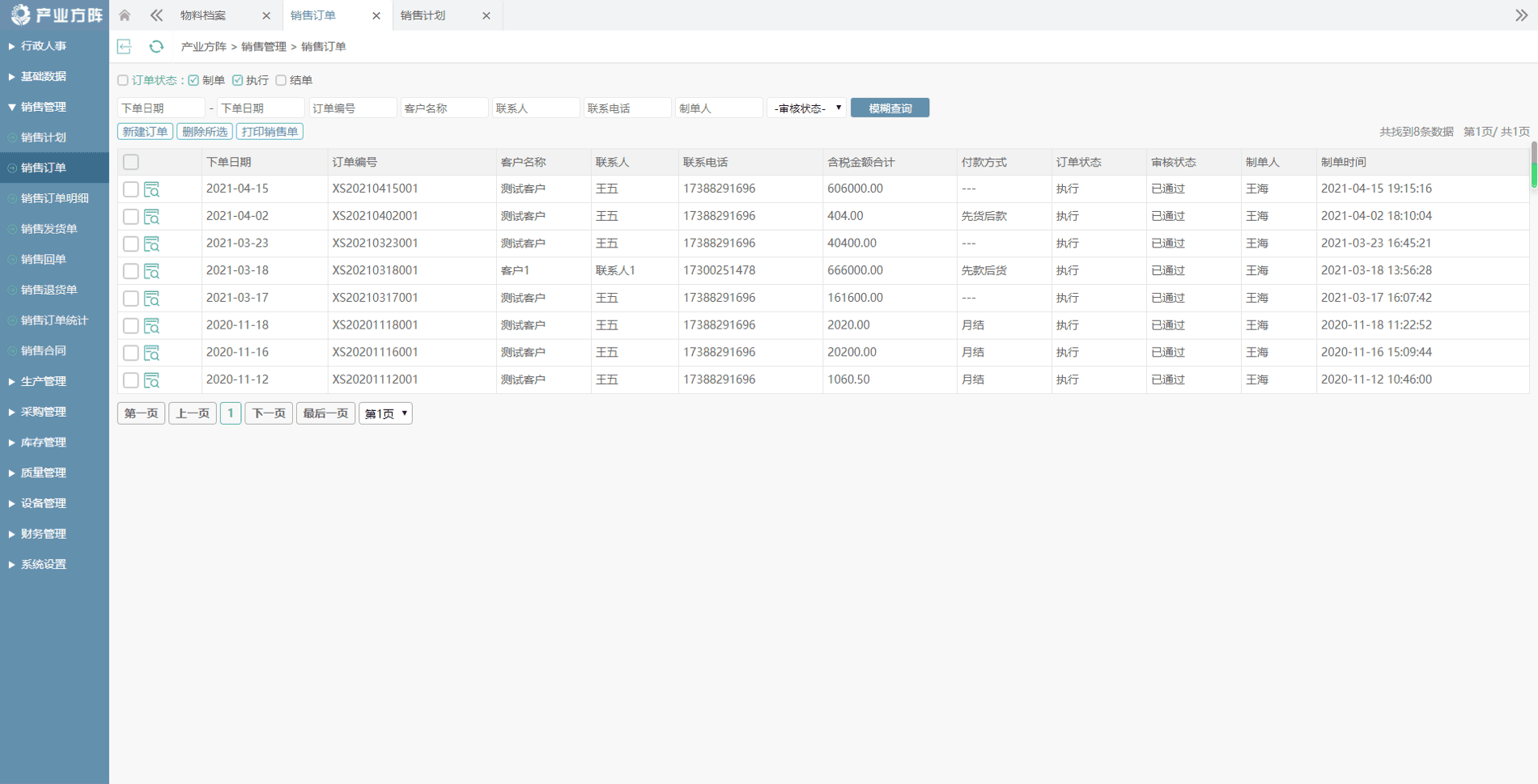Screen dimensions: 1538x784
Task: Expand the 生产管理 sidebar menu
Action: [44, 381]
